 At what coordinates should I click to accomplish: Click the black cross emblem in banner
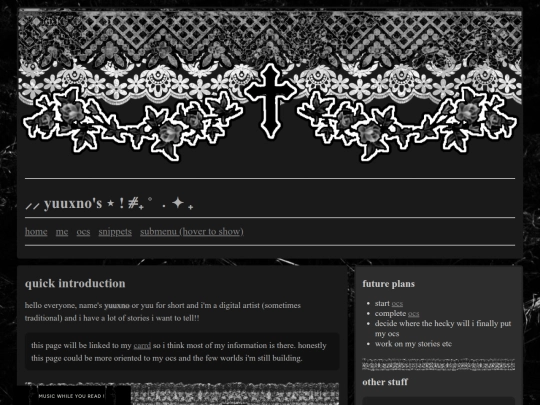[x=270, y=101]
